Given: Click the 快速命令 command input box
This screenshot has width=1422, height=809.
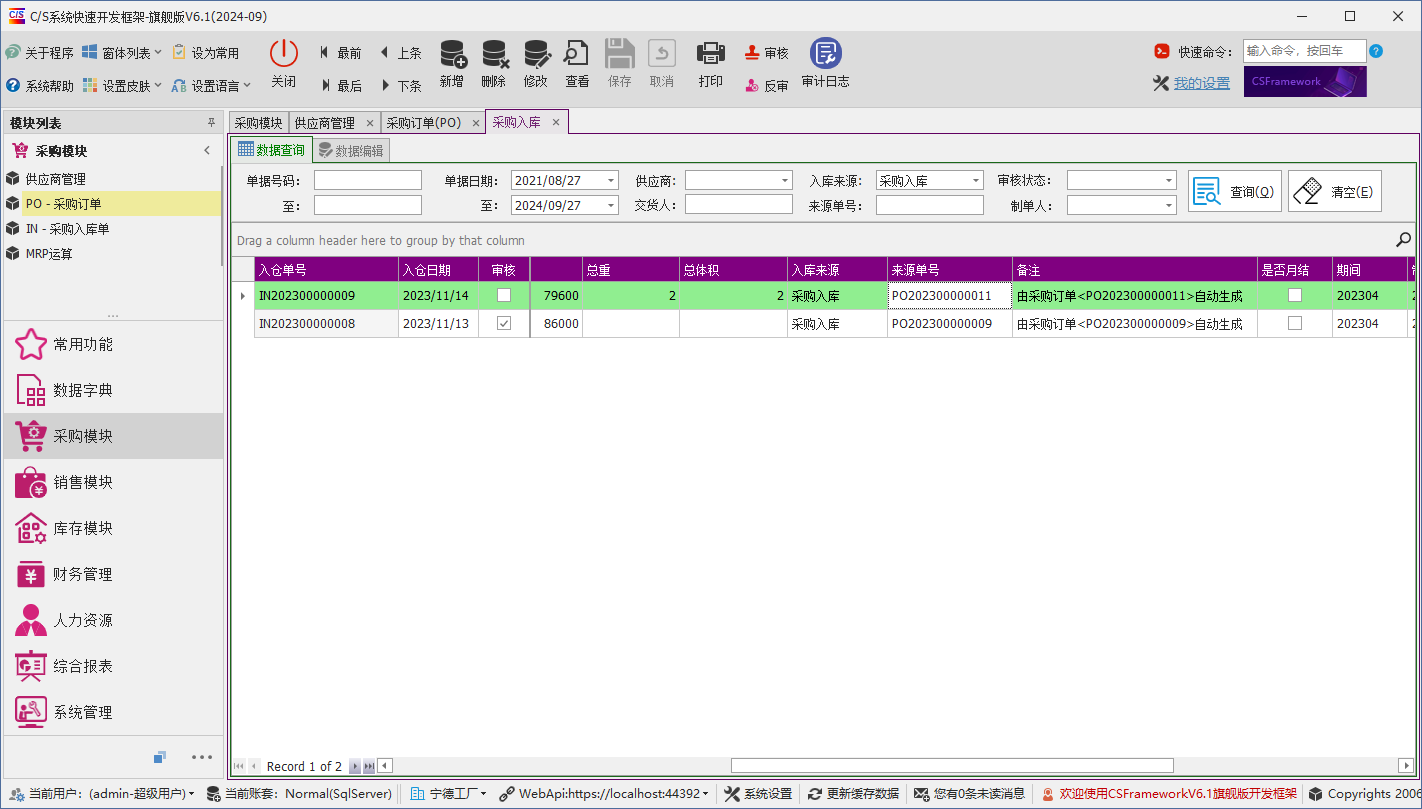Looking at the screenshot, I should tap(1304, 51).
